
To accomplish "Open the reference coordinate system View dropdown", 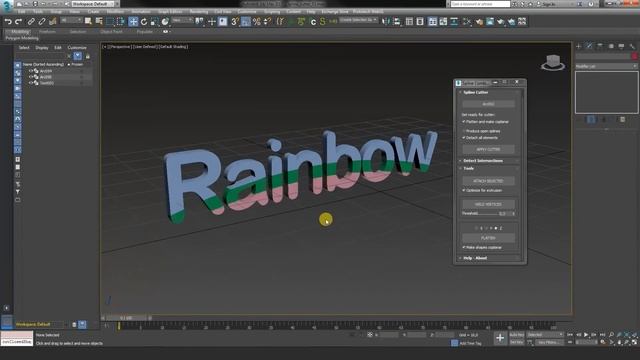I will click(x=182, y=20).
